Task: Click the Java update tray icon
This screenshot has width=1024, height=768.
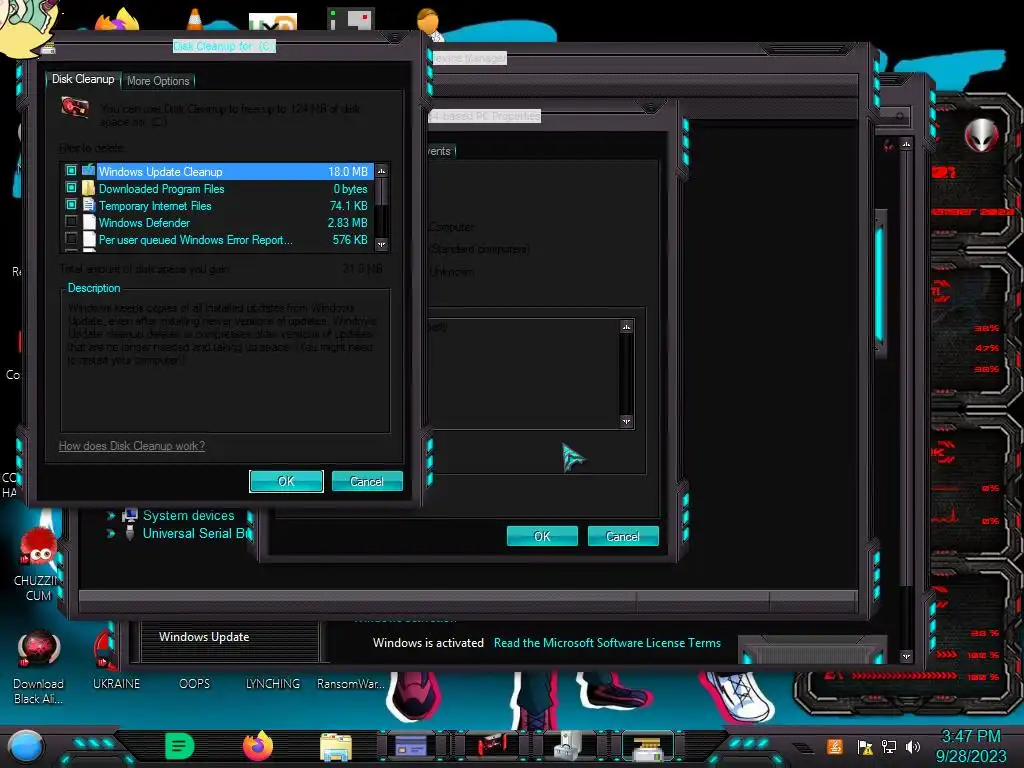Action: [x=835, y=746]
